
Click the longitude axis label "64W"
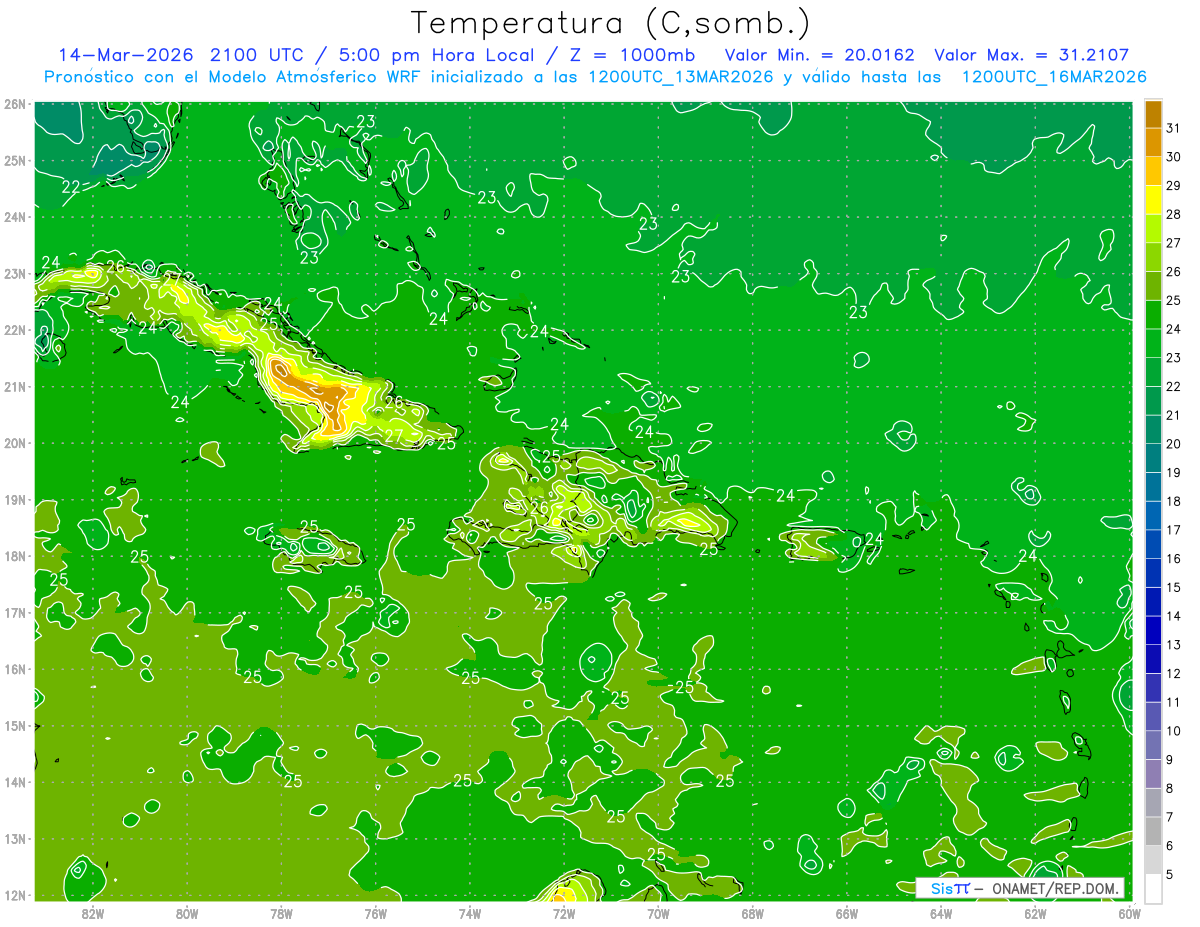(x=940, y=913)
